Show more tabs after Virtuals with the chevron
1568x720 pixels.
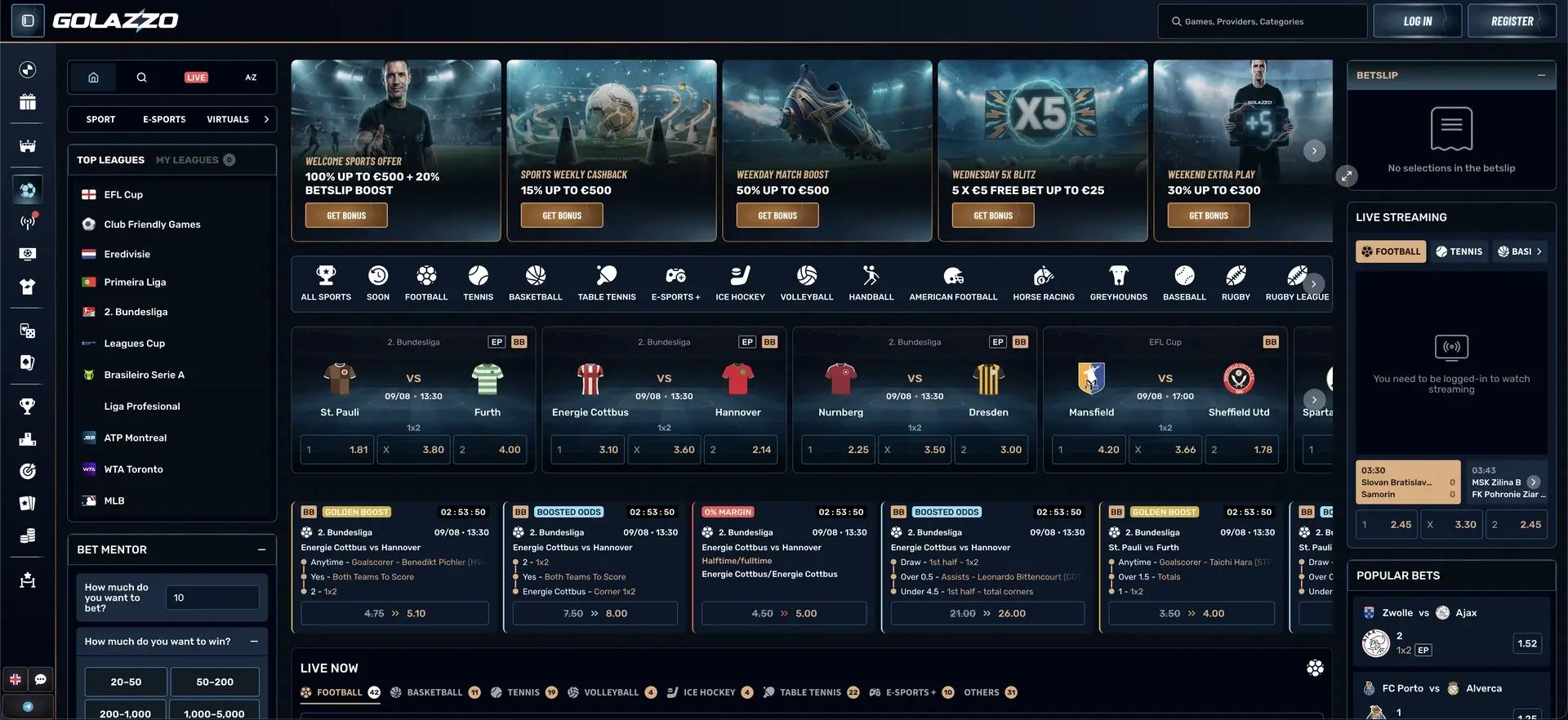tap(266, 119)
